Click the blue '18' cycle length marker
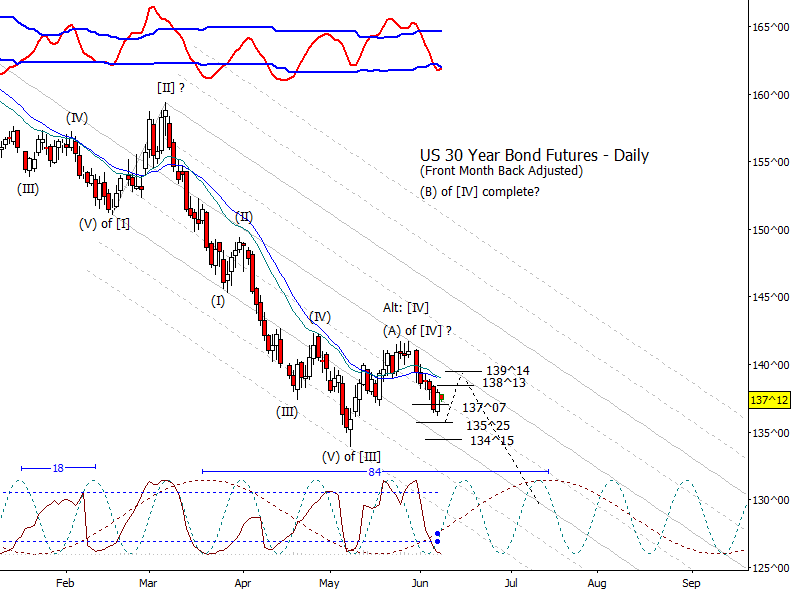Image resolution: width=800 pixels, height=608 pixels. pyautogui.click(x=58, y=468)
